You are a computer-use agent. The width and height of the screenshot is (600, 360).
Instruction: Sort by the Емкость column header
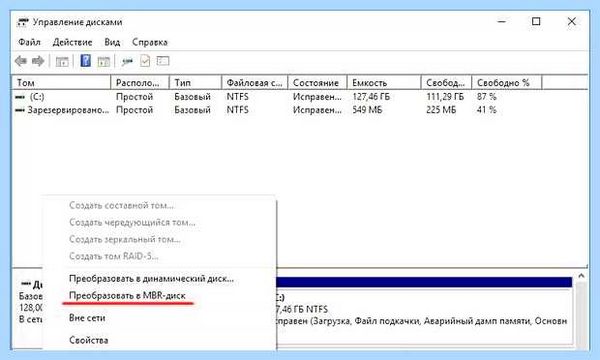(x=384, y=83)
